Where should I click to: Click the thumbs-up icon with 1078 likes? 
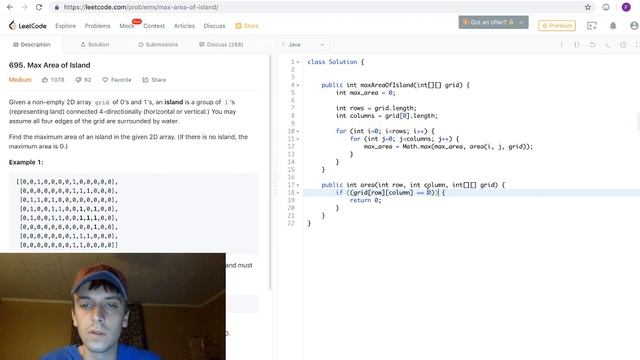point(45,80)
